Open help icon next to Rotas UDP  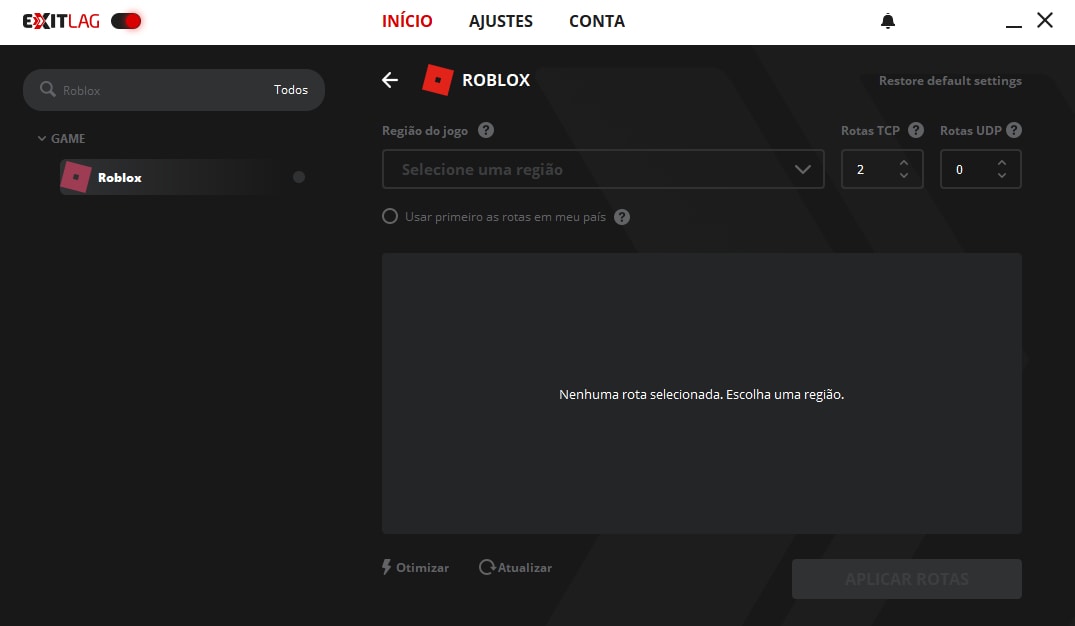(1013, 130)
